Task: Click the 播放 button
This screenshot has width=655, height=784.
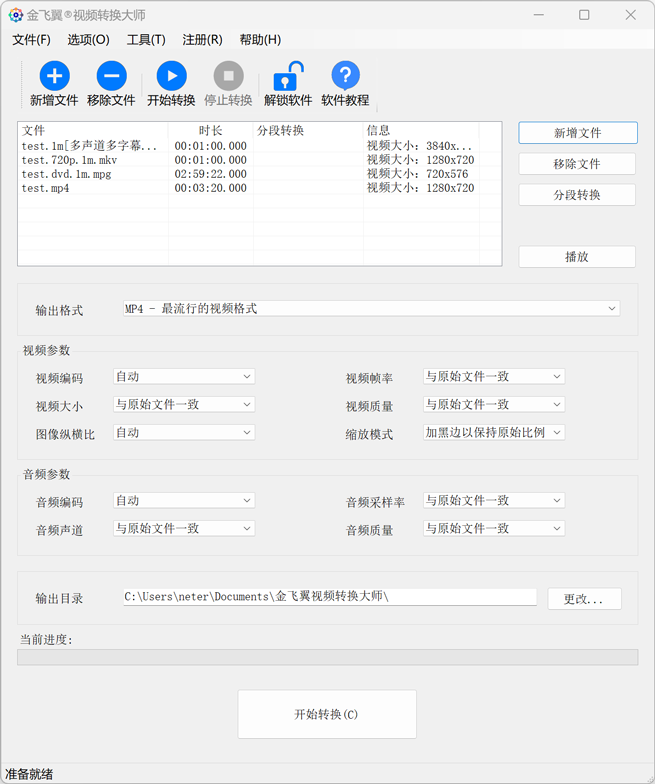Action: pyautogui.click(x=577, y=257)
